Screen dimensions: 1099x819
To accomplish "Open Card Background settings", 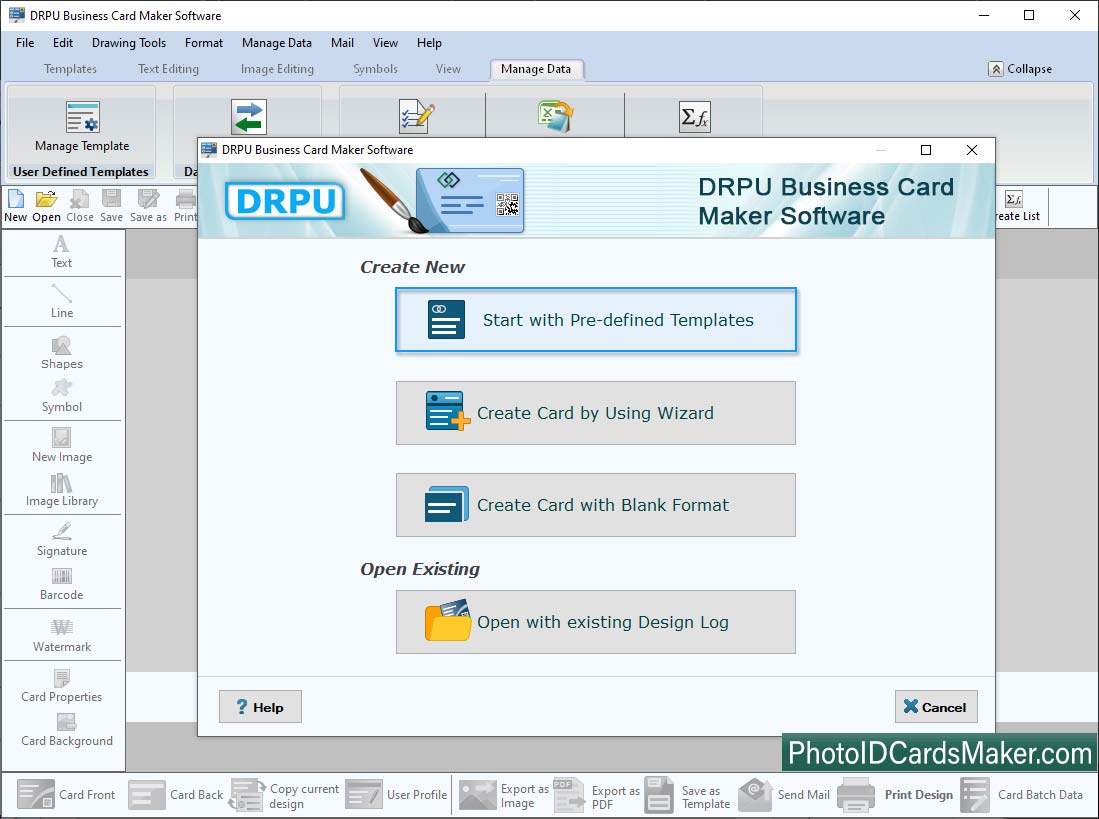I will tap(67, 730).
